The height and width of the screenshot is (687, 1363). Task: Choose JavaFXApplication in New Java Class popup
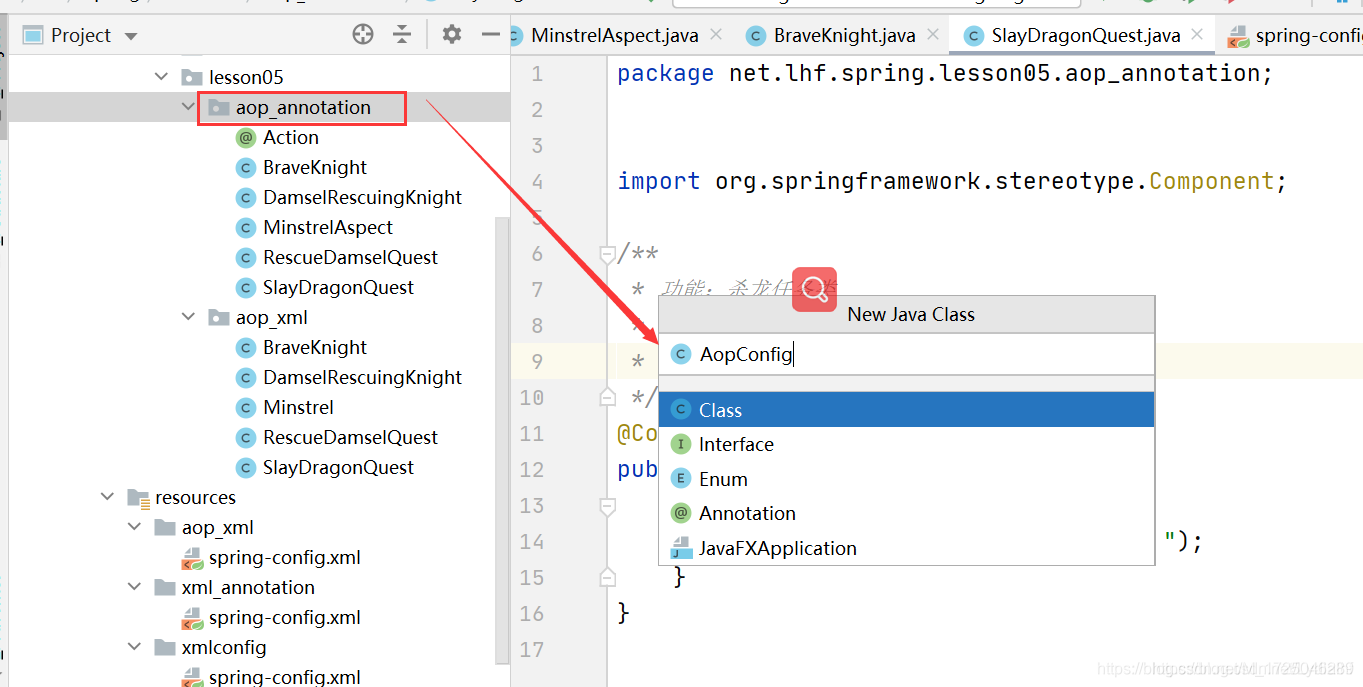coord(906,548)
